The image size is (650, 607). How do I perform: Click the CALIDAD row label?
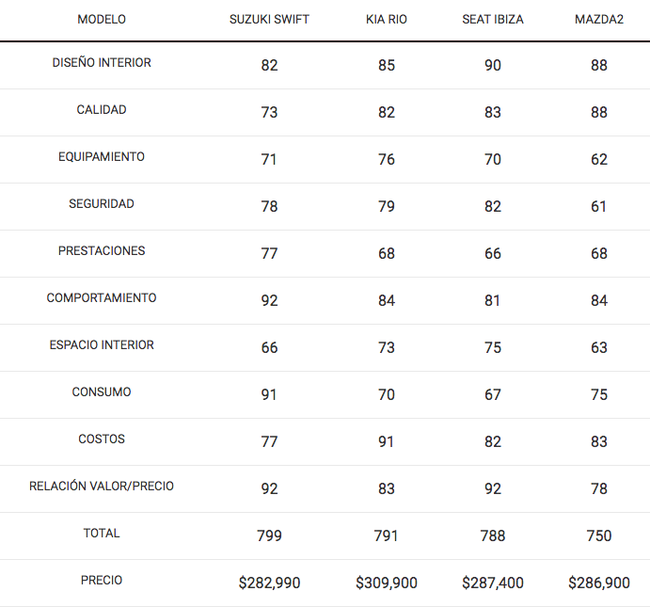click(102, 109)
